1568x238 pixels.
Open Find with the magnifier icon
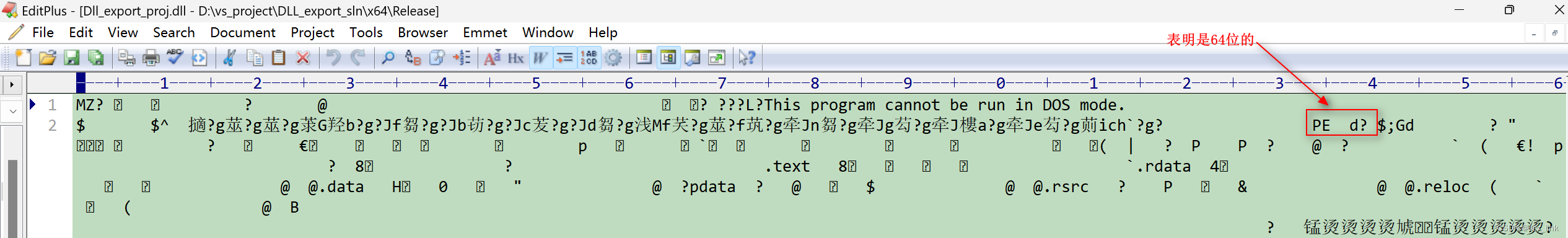tap(388, 58)
